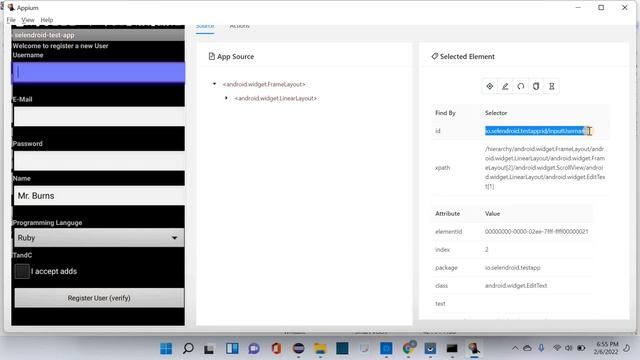
Task: Open Teams Chat from the taskbar
Action: [254, 349]
